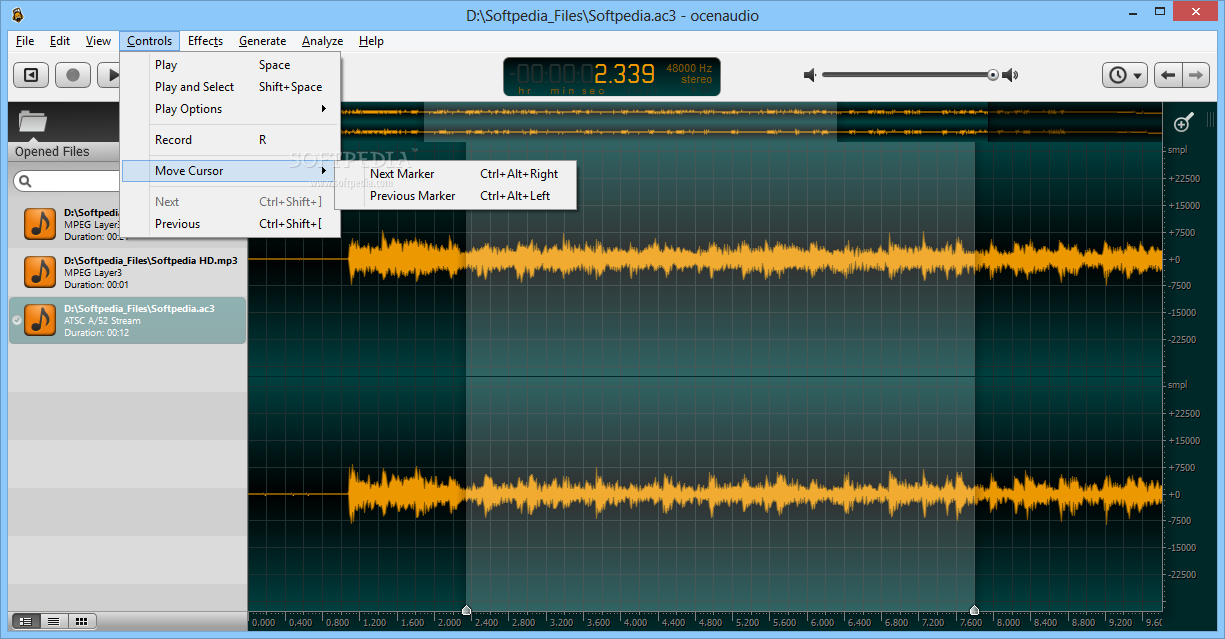This screenshot has height=639, width=1225.
Task: Select the Softpedia.ac3 music icon
Action: (x=40, y=320)
